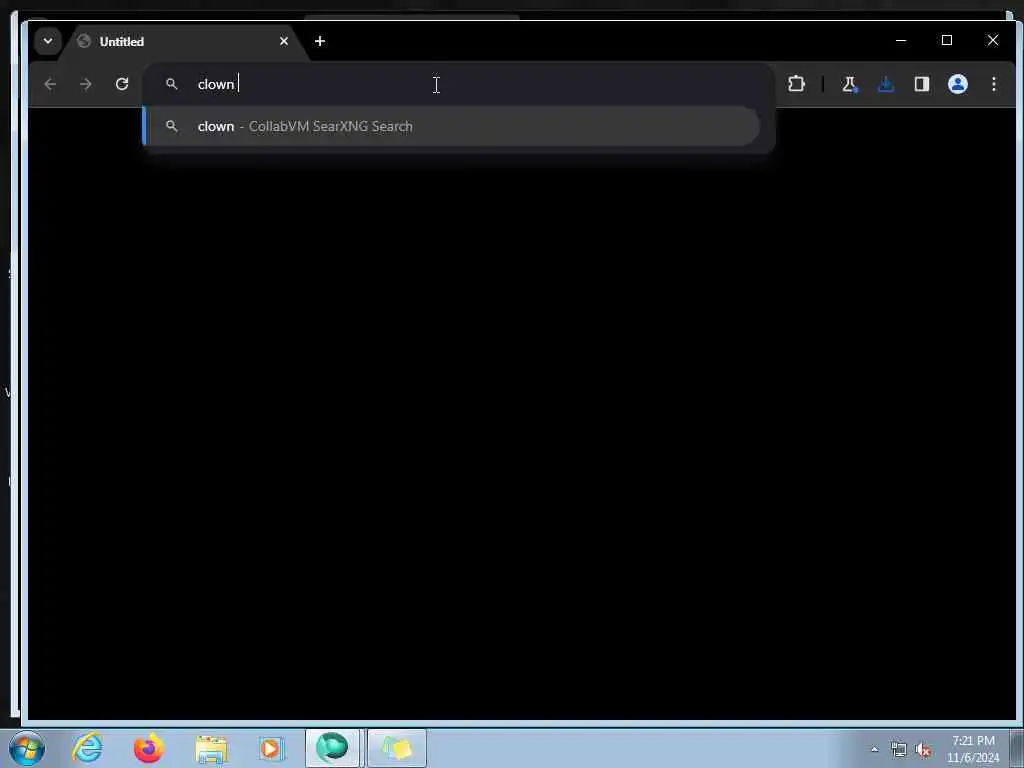This screenshot has height=768, width=1024.
Task: Toggle the side panel icon
Action: (x=921, y=84)
